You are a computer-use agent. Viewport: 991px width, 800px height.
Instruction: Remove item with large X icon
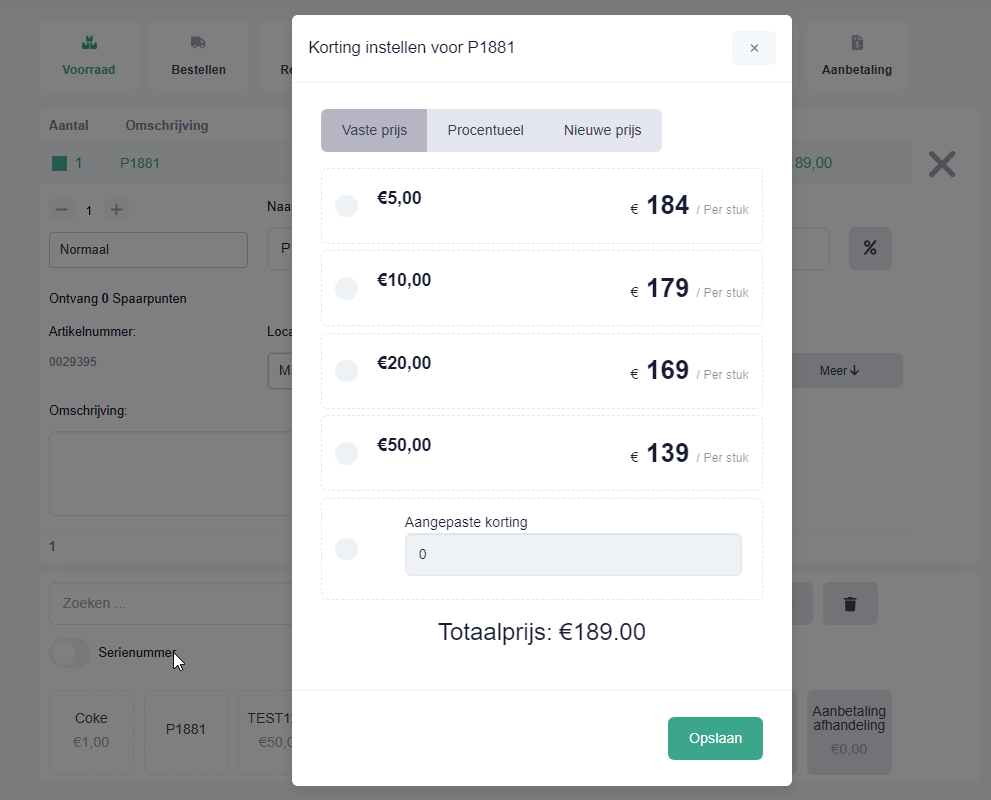tap(942, 164)
